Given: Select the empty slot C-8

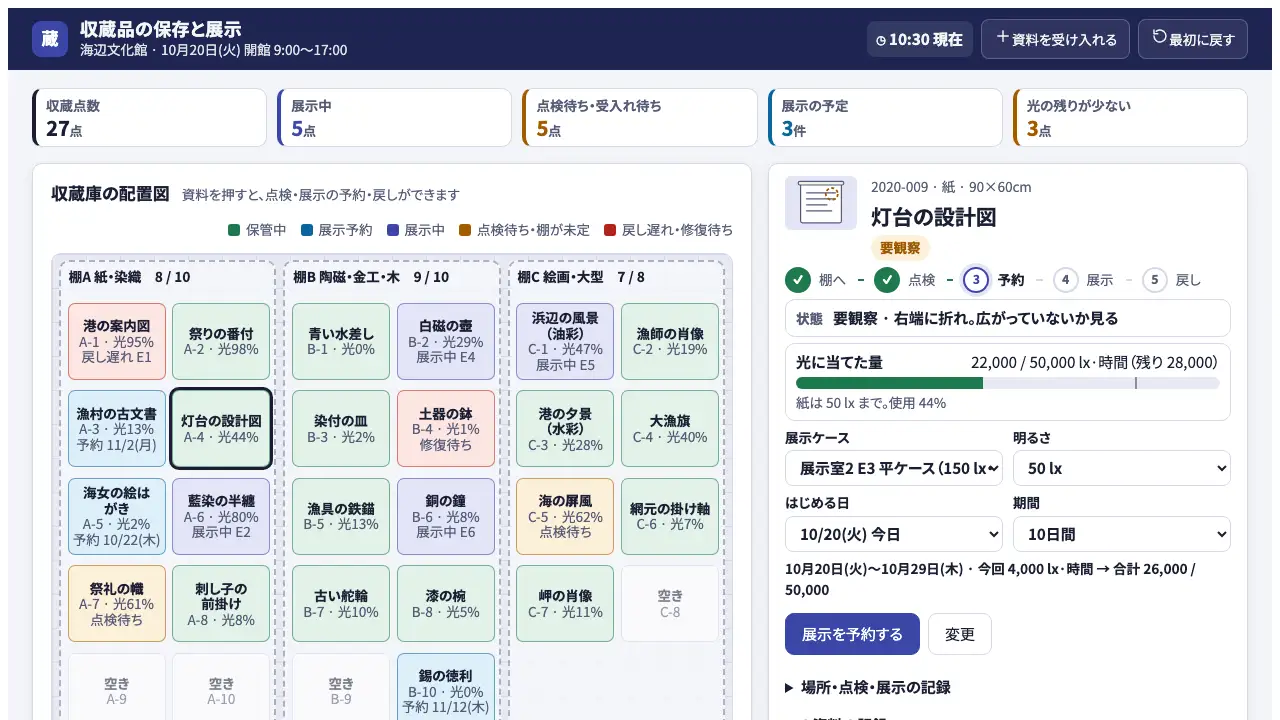Looking at the screenshot, I should [x=670, y=604].
